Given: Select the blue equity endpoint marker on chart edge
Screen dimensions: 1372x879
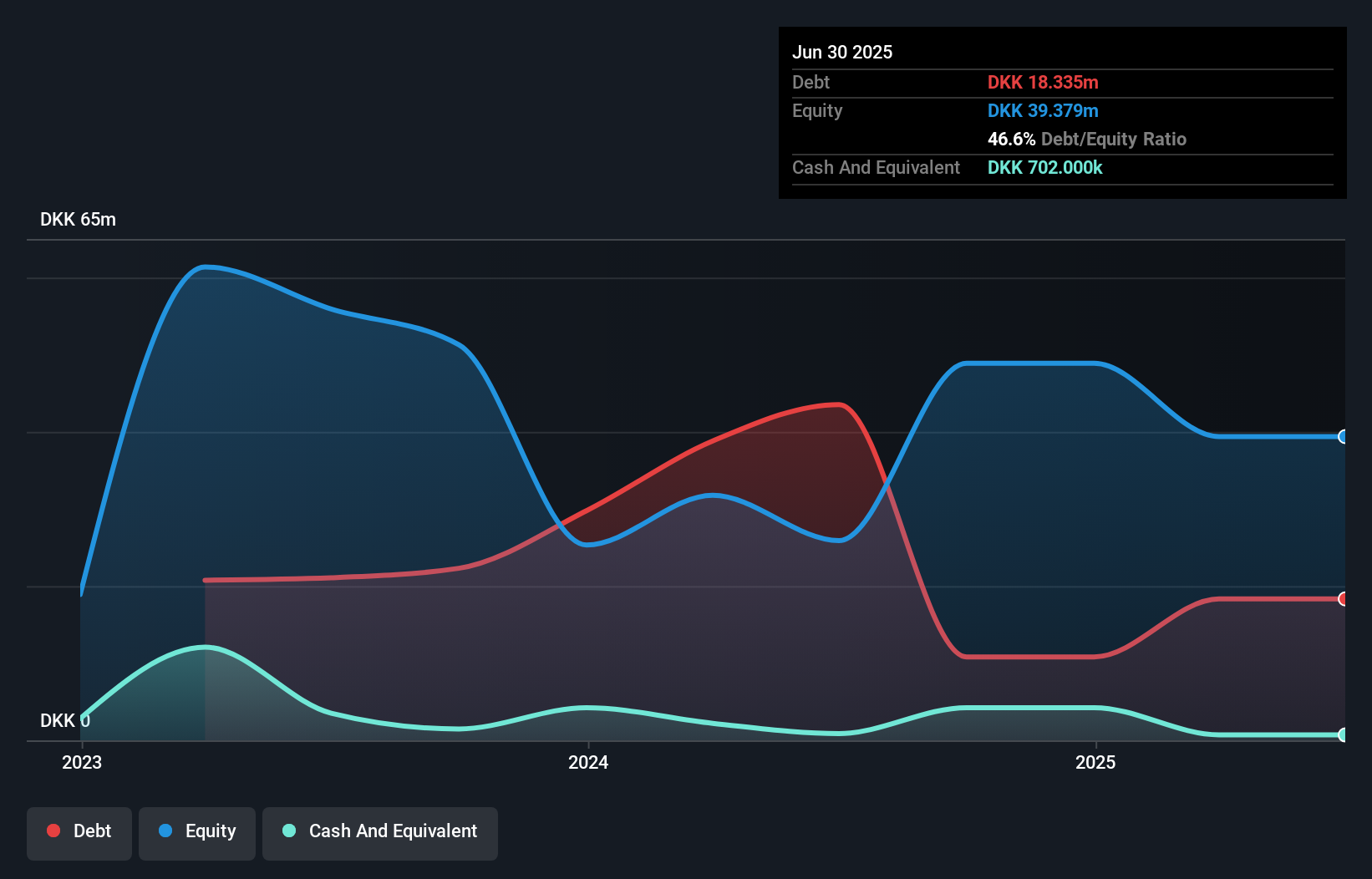Looking at the screenshot, I should coord(1344,436).
